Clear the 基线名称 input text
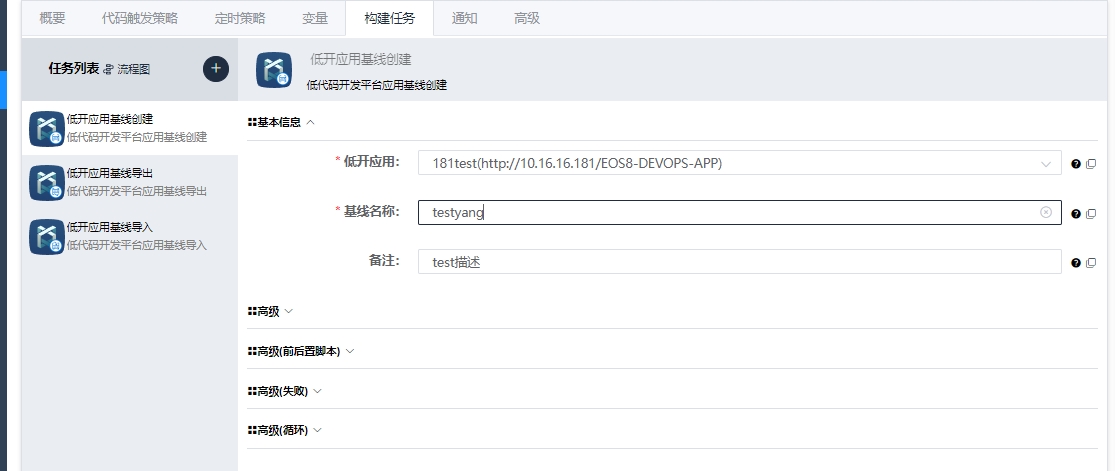The width and height of the screenshot is (1115, 471). click(1046, 212)
